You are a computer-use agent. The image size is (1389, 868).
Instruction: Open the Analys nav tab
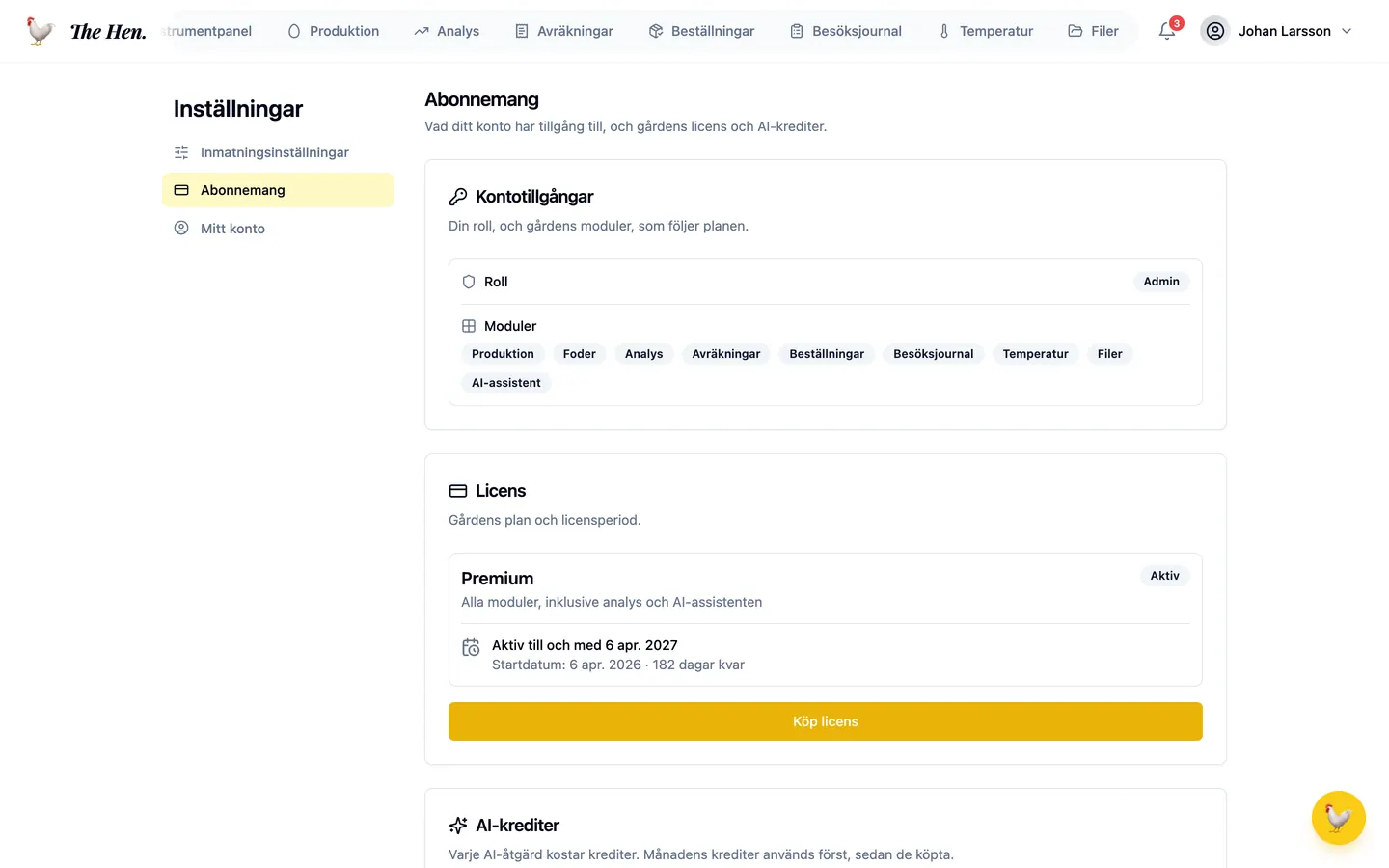click(447, 31)
